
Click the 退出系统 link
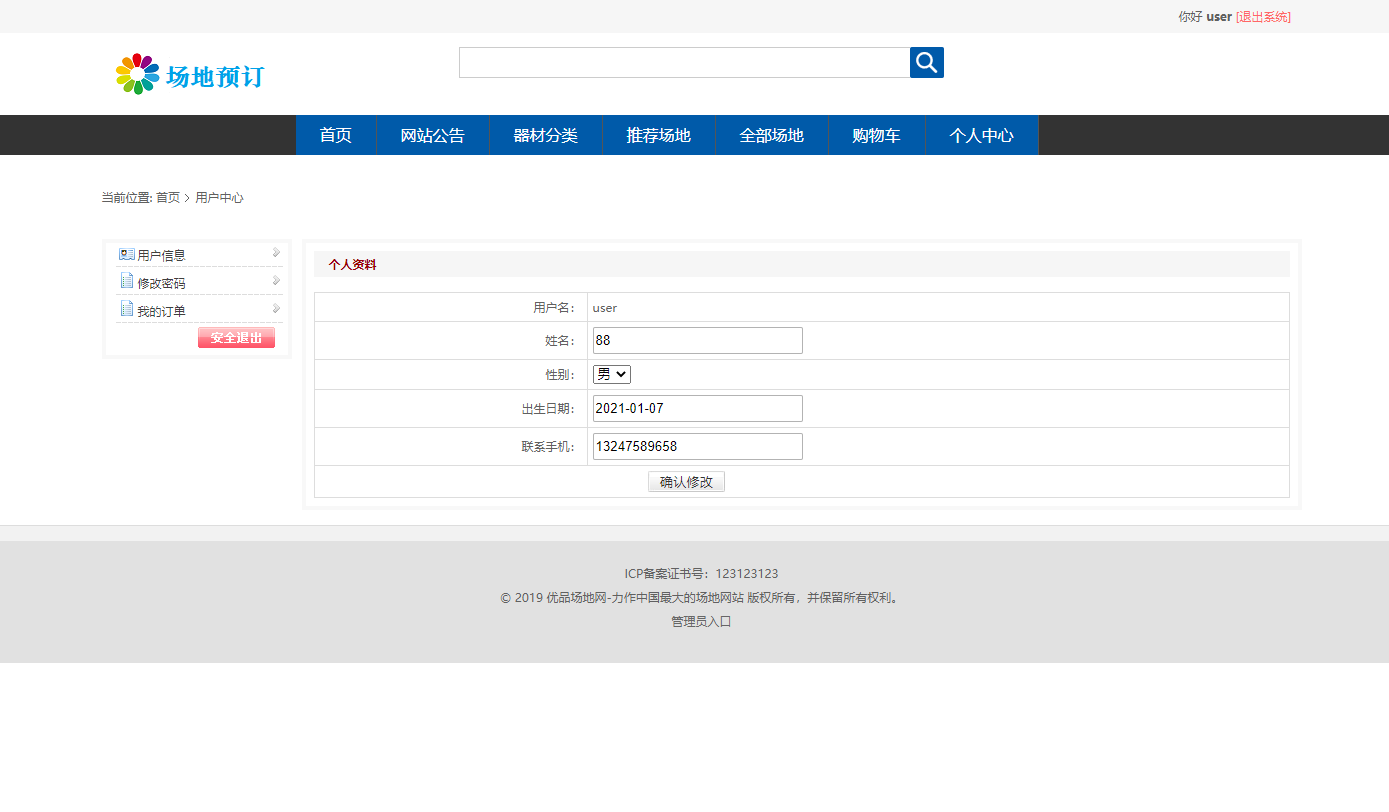[x=1263, y=16]
